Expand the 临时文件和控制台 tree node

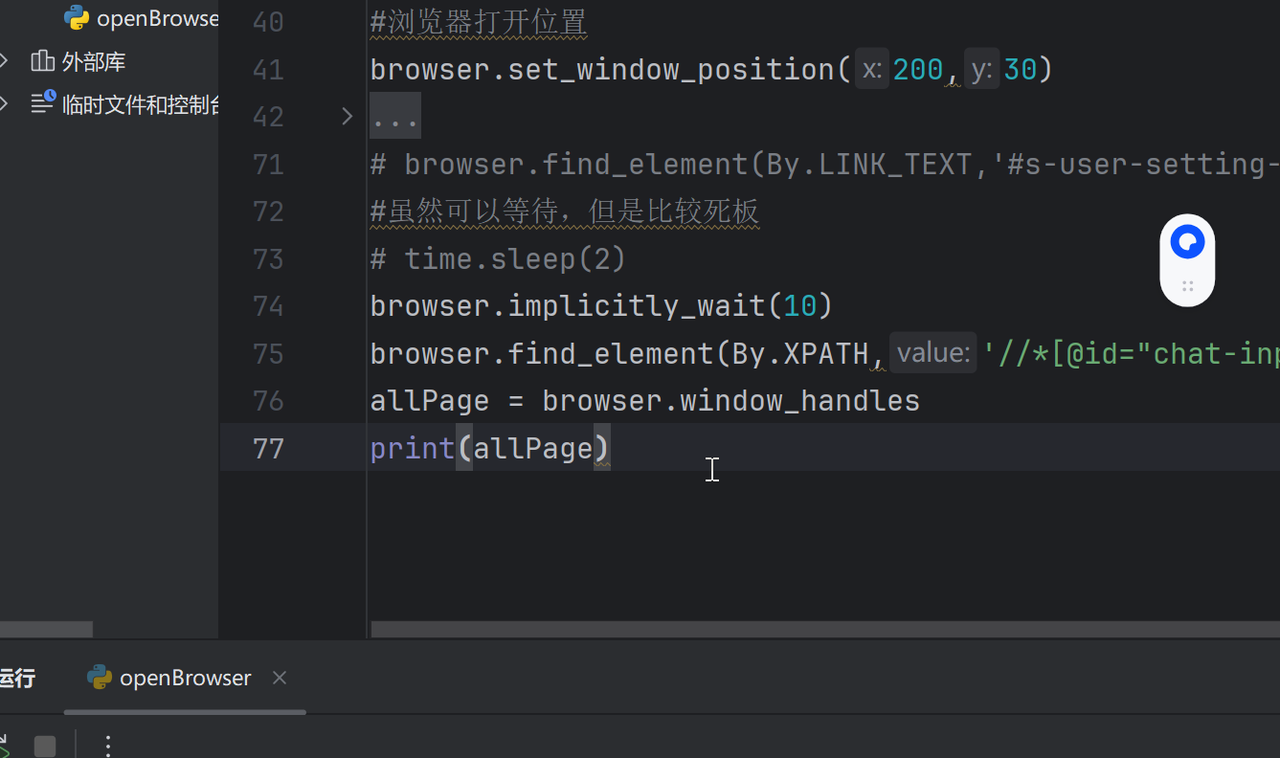click(x=5, y=104)
